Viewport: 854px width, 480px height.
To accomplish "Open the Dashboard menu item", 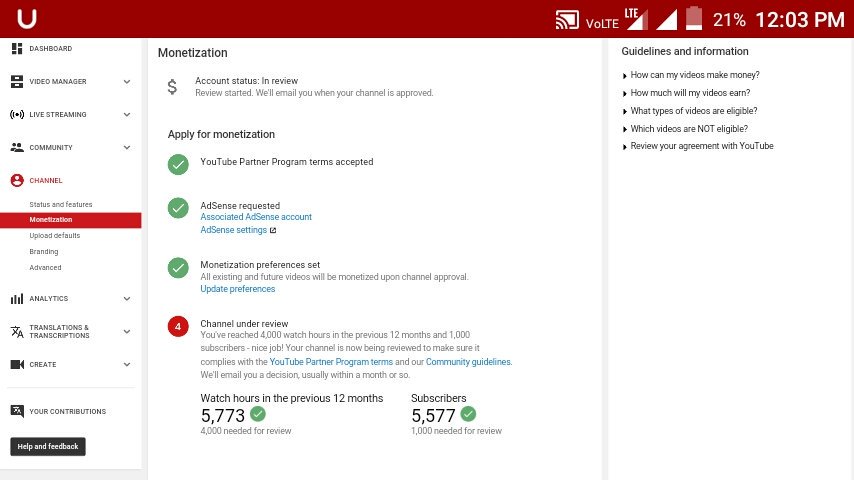I will point(51,48).
